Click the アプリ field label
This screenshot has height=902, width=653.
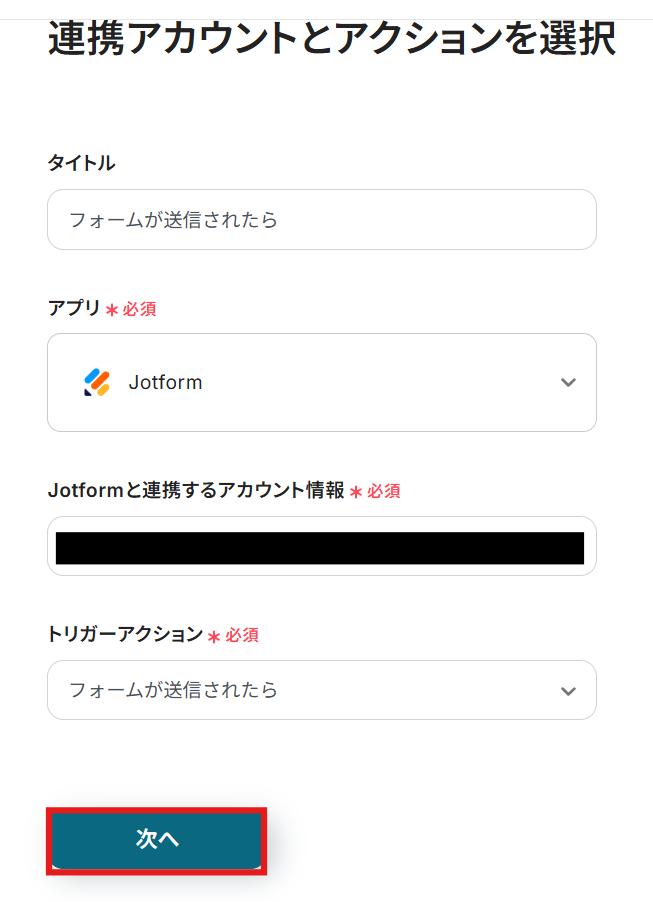point(74,308)
